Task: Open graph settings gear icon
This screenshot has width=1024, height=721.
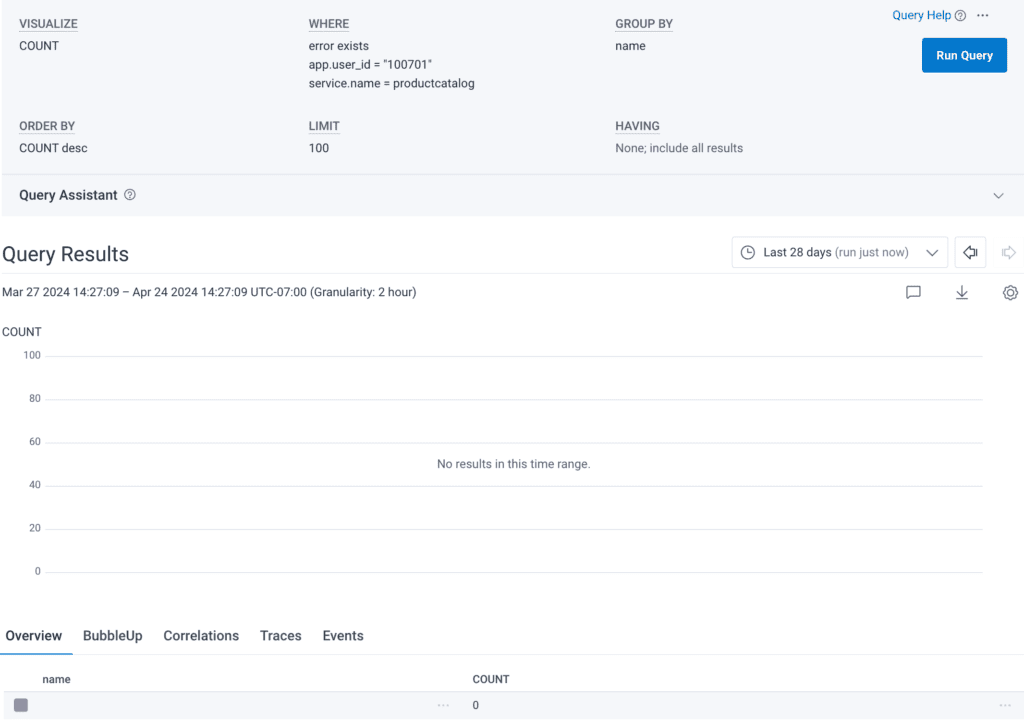Action: [x=1010, y=293]
